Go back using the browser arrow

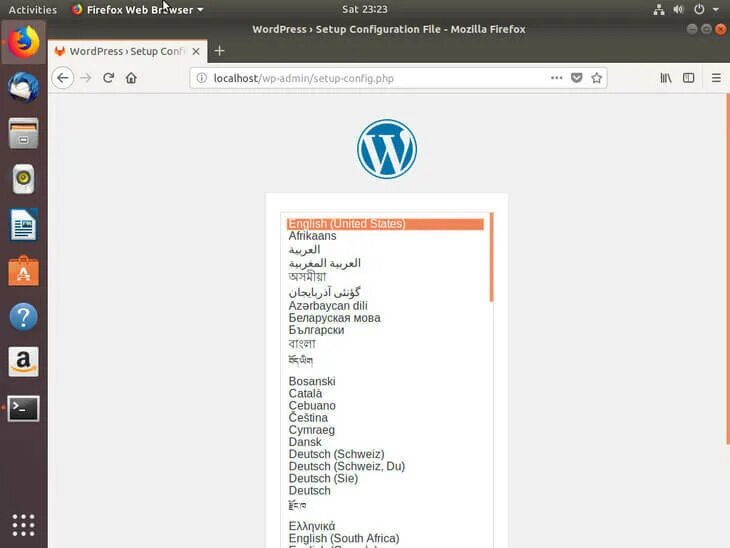pyautogui.click(x=63, y=78)
